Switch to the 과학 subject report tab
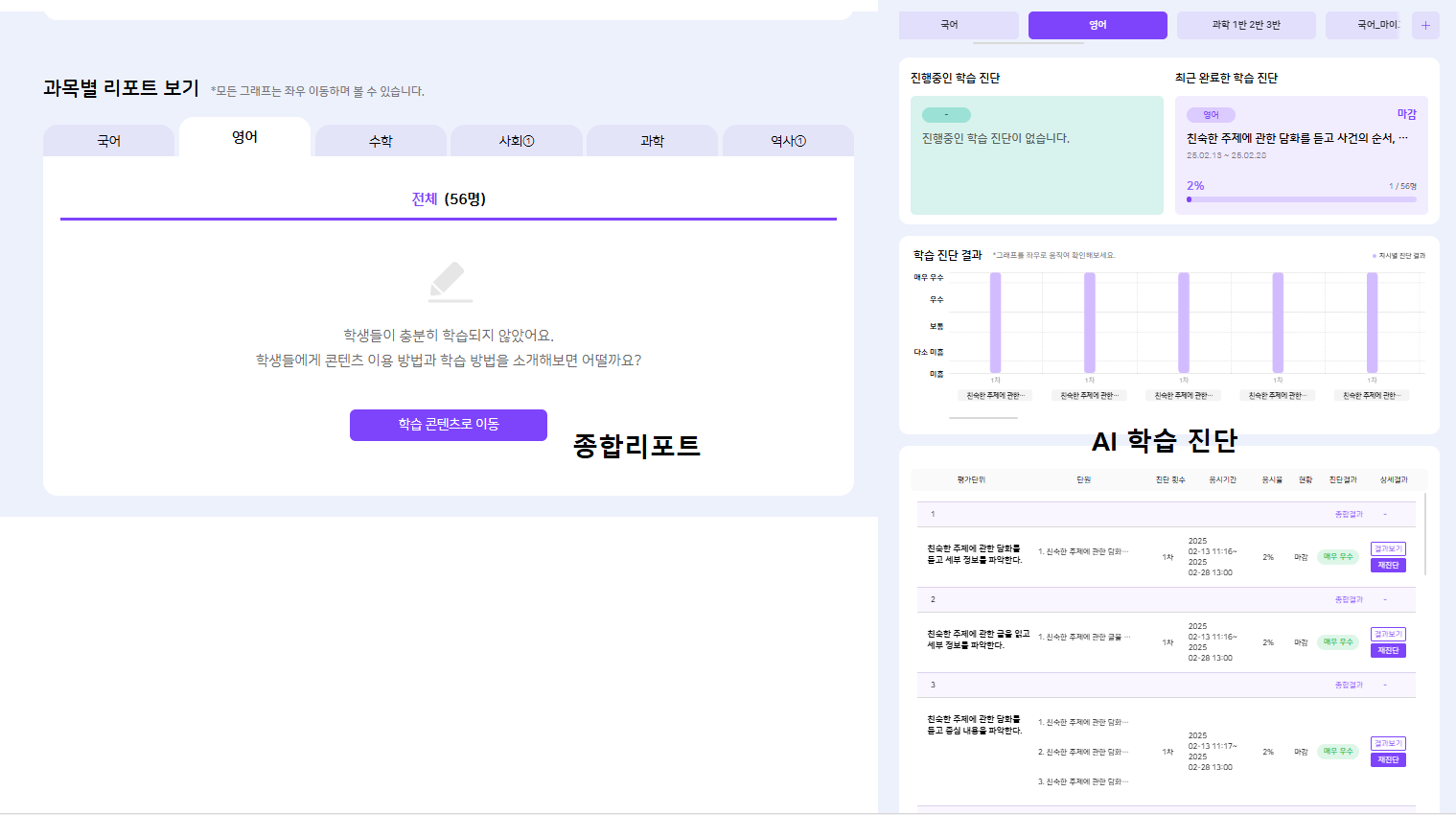Viewport: 1456px width, 815px height. point(652,141)
